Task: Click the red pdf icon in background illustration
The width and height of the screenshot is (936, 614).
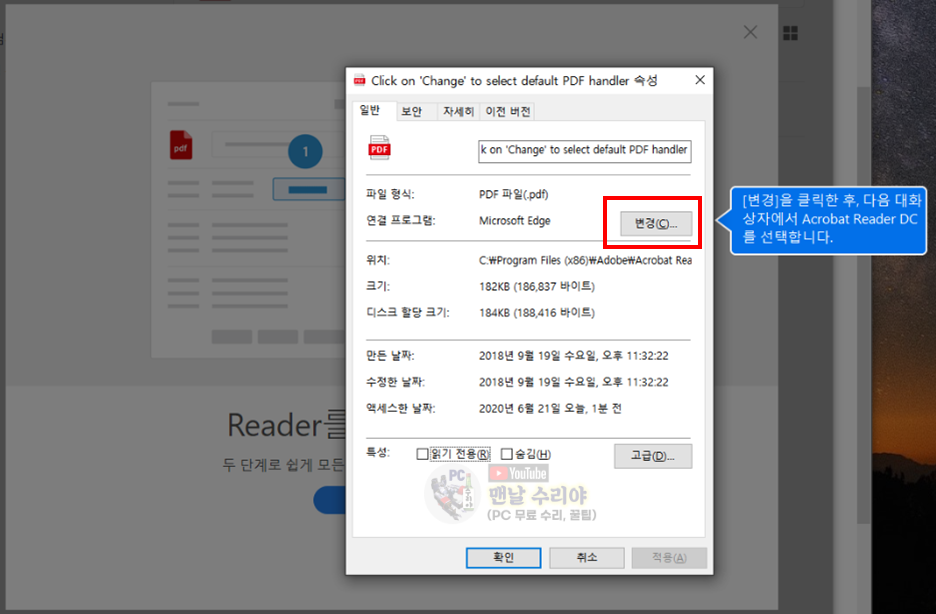Action: tap(181, 145)
